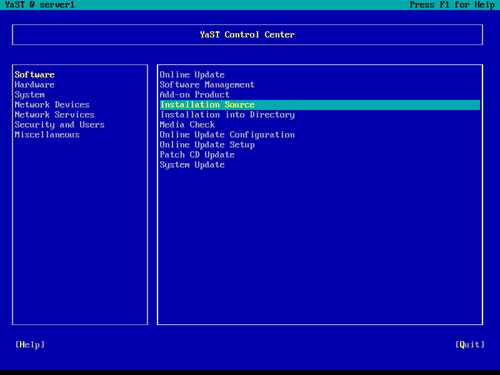Select the Miscellaneous category

pyautogui.click(x=47, y=135)
